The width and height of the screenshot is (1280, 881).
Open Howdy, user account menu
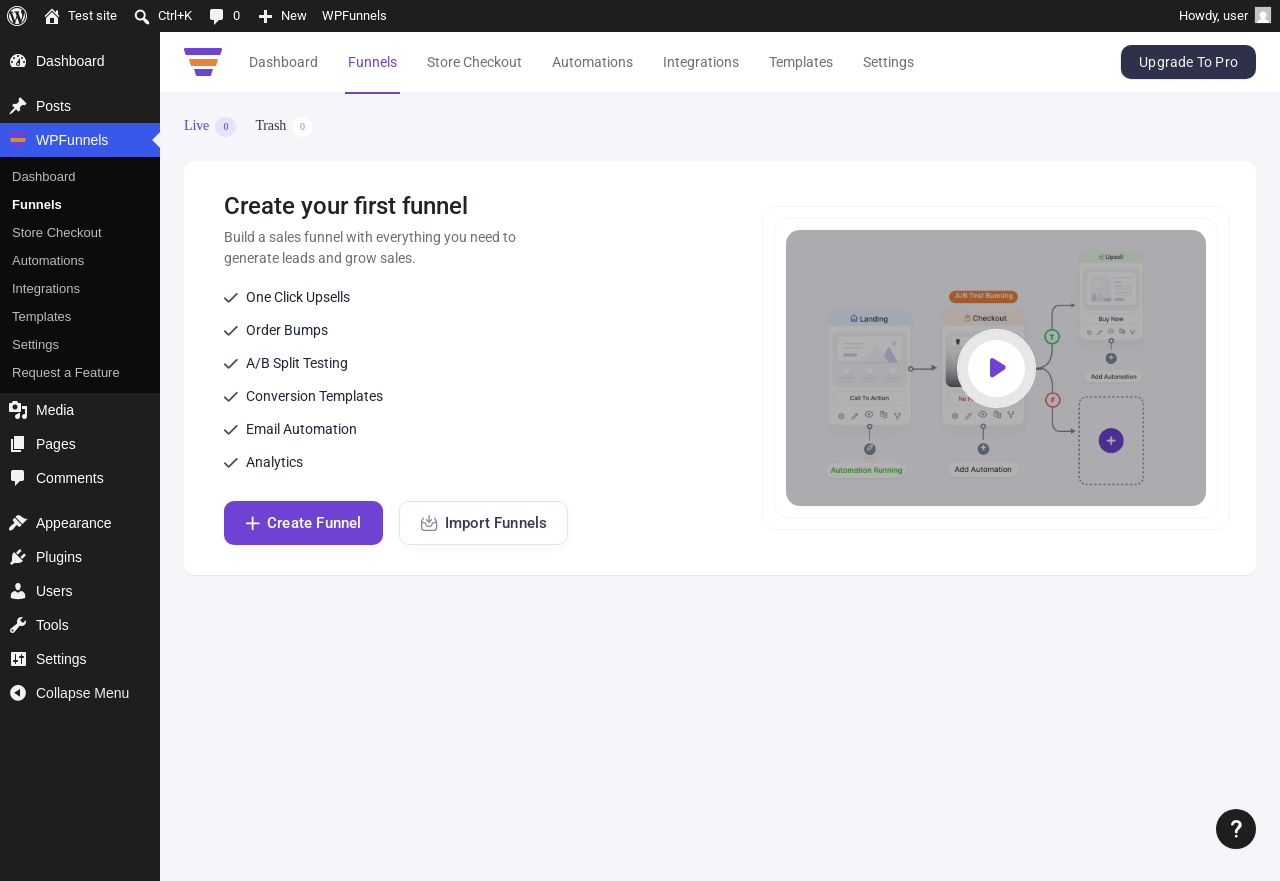click(x=1224, y=16)
